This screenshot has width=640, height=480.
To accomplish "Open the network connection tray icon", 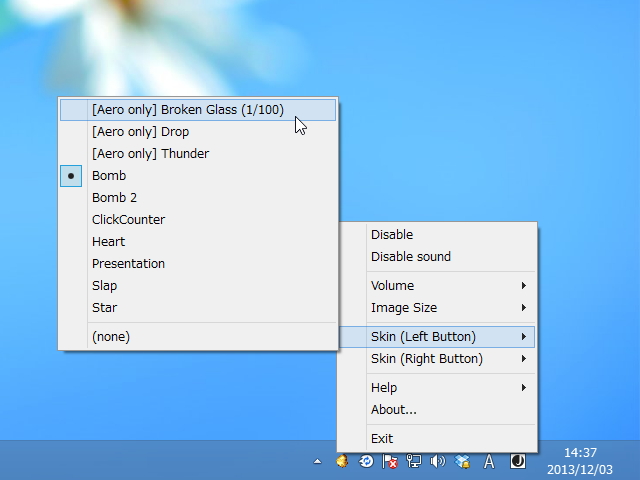I will (x=414, y=461).
